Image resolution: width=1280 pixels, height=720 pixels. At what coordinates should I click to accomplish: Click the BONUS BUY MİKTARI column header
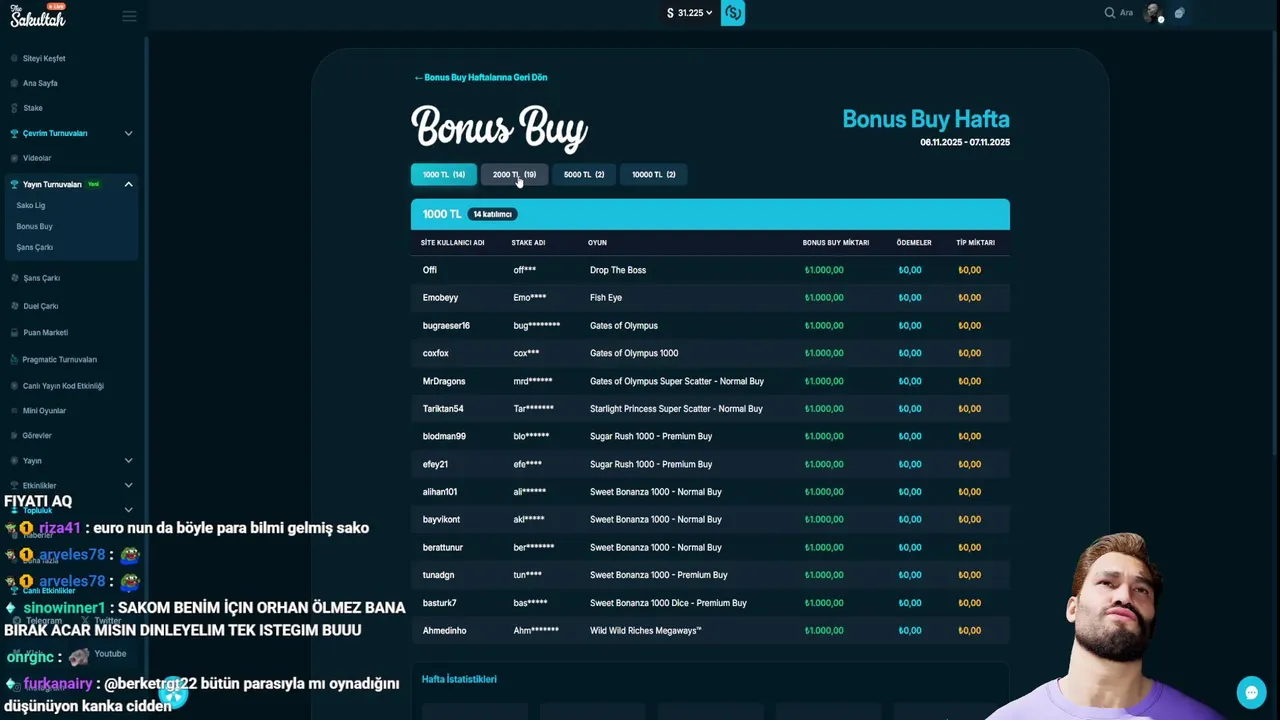tap(835, 242)
